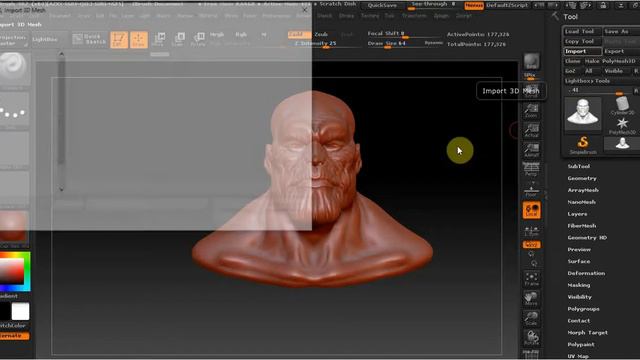This screenshot has height=360, width=640.
Task: Click the Scale canvas icon in right shelf
Action: 531,318
